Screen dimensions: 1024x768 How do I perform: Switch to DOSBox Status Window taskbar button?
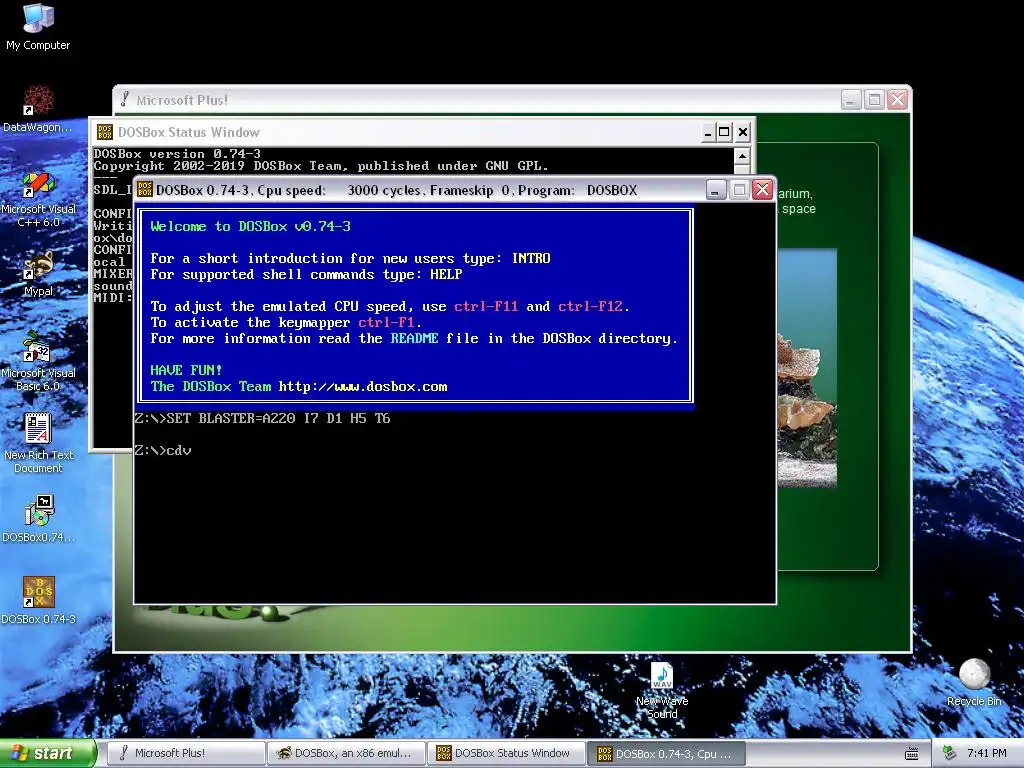[507, 753]
